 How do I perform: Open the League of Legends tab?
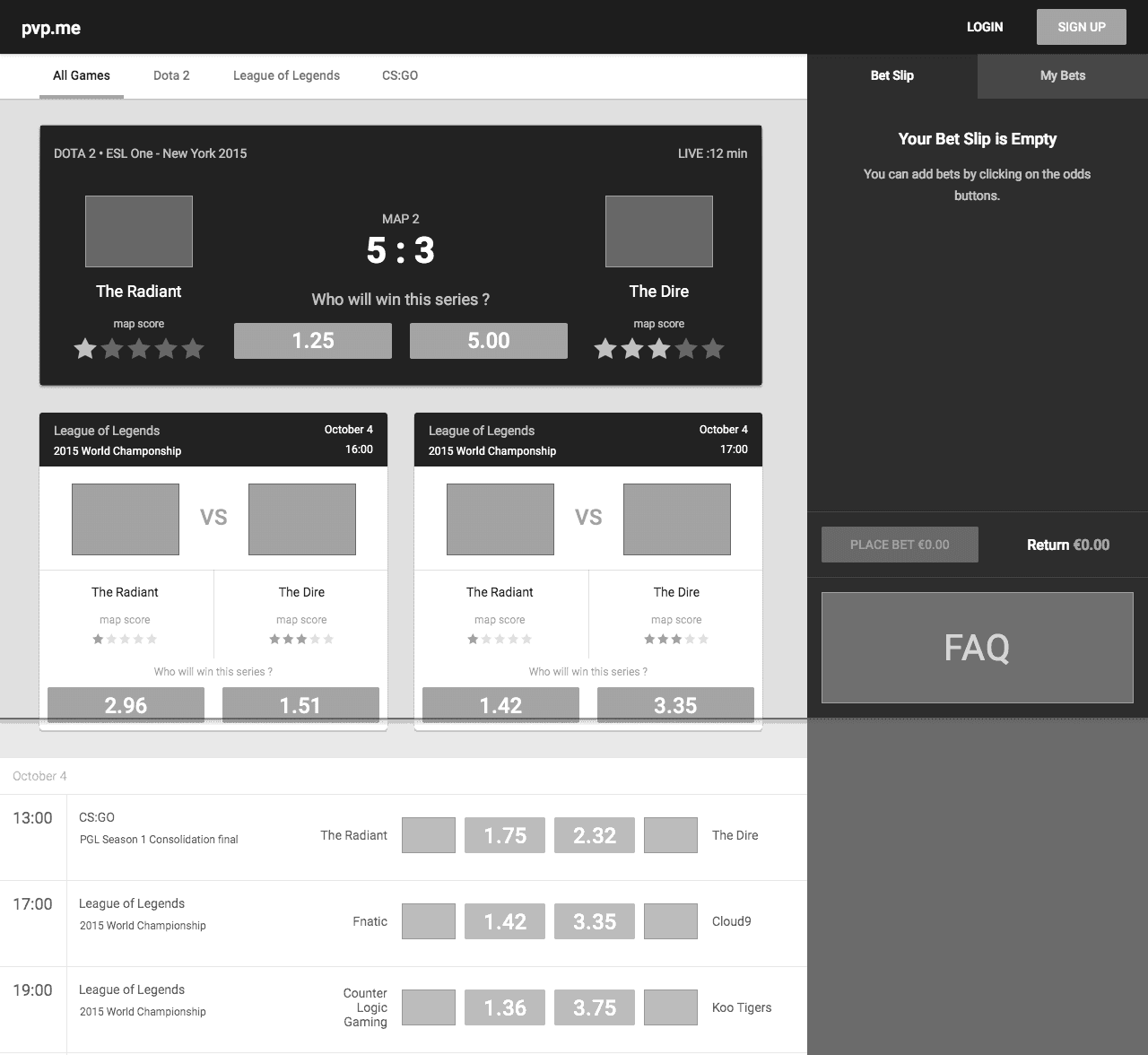(x=286, y=76)
